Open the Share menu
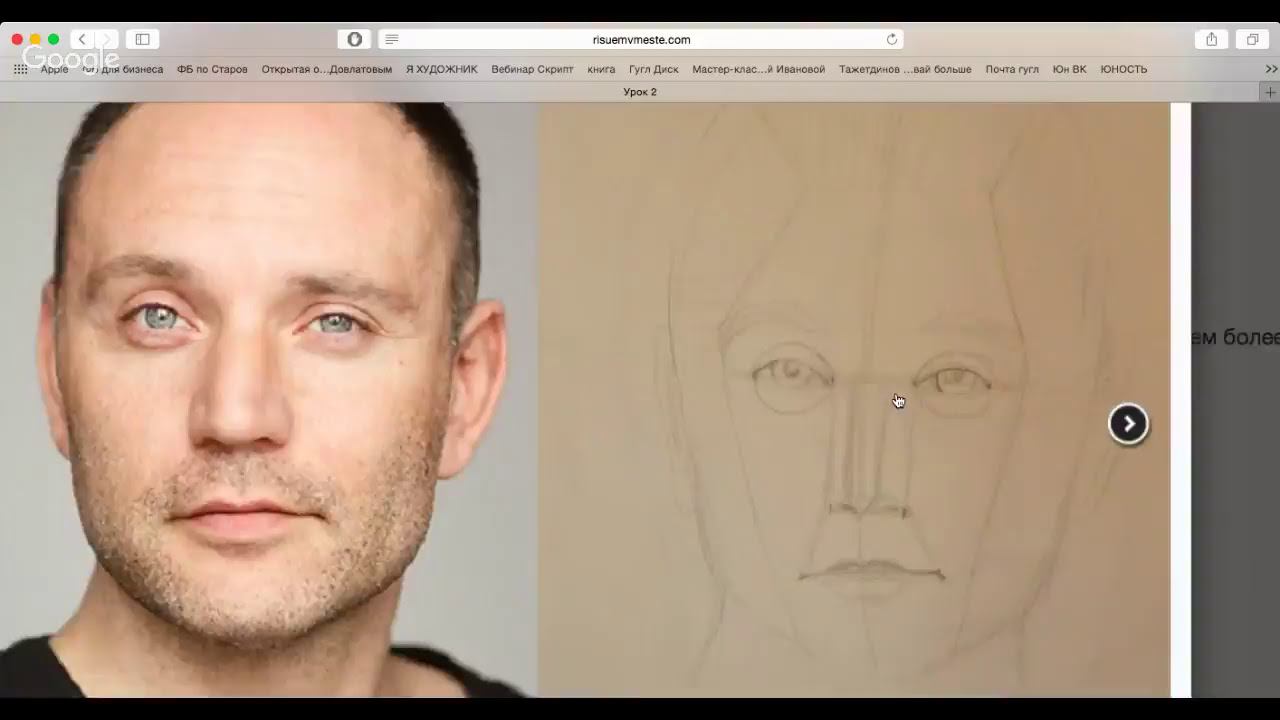Screen dimensions: 1280x720 click(1211, 39)
